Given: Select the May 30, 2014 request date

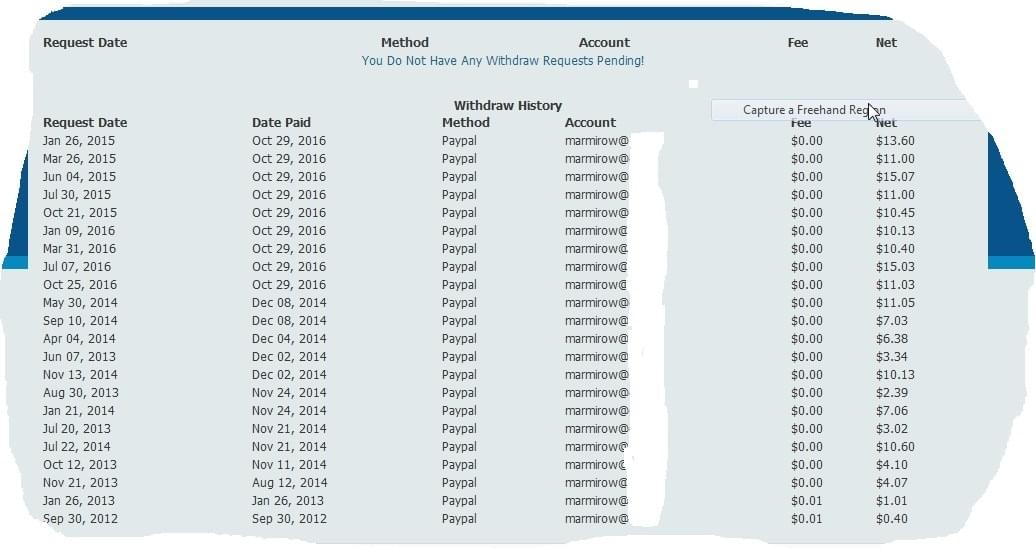Looking at the screenshot, I should coord(80,303).
